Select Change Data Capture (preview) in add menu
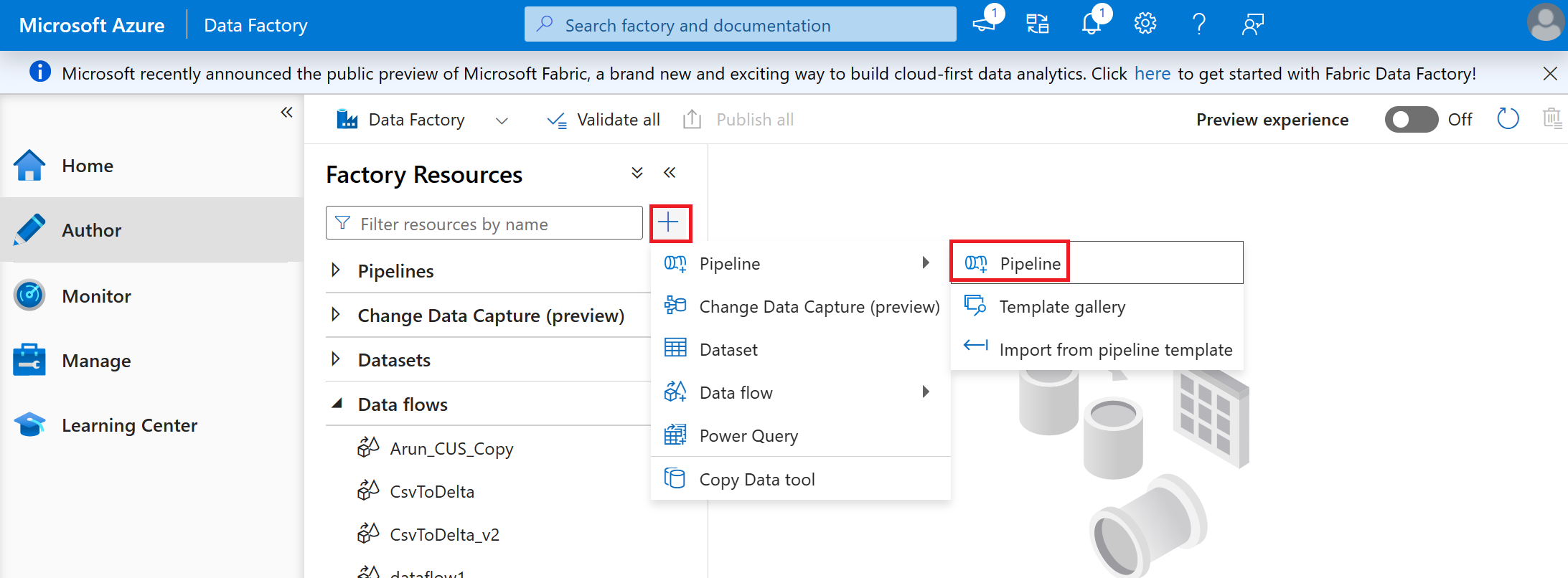The width and height of the screenshot is (1568, 578). [x=800, y=306]
